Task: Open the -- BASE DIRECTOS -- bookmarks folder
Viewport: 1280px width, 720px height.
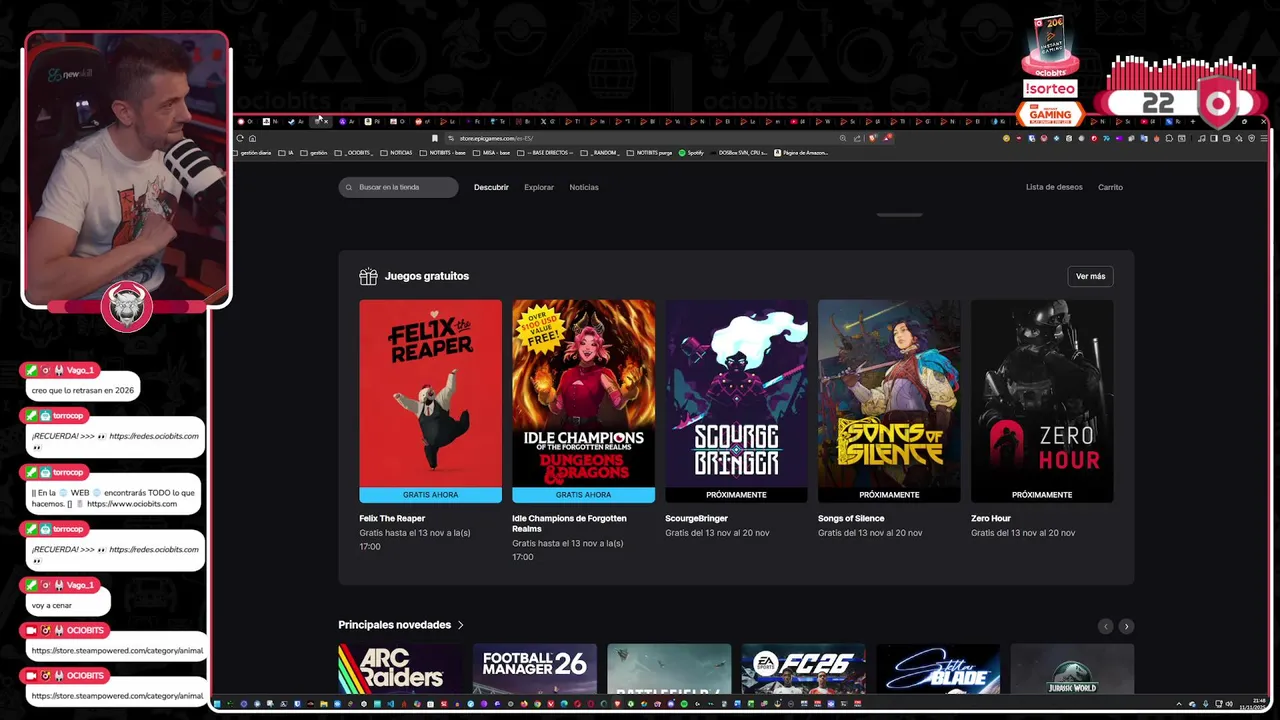Action: (x=545, y=153)
